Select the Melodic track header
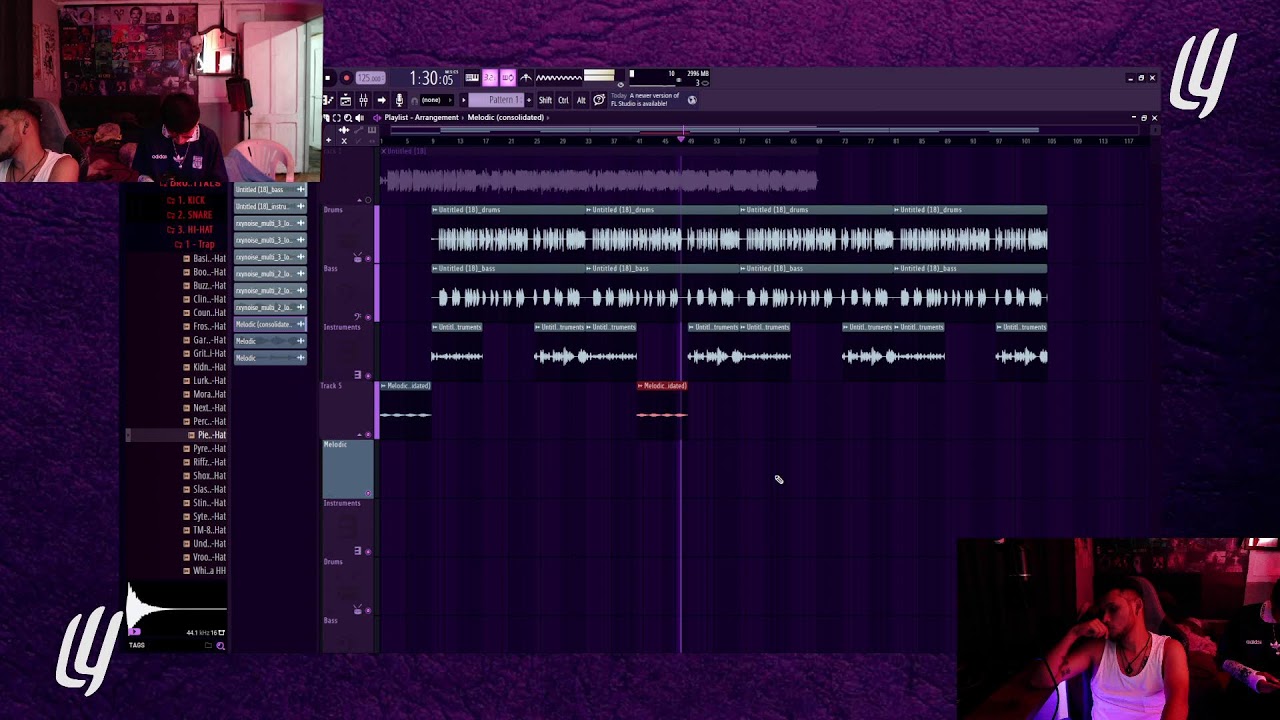The width and height of the screenshot is (1280, 720). click(347, 469)
